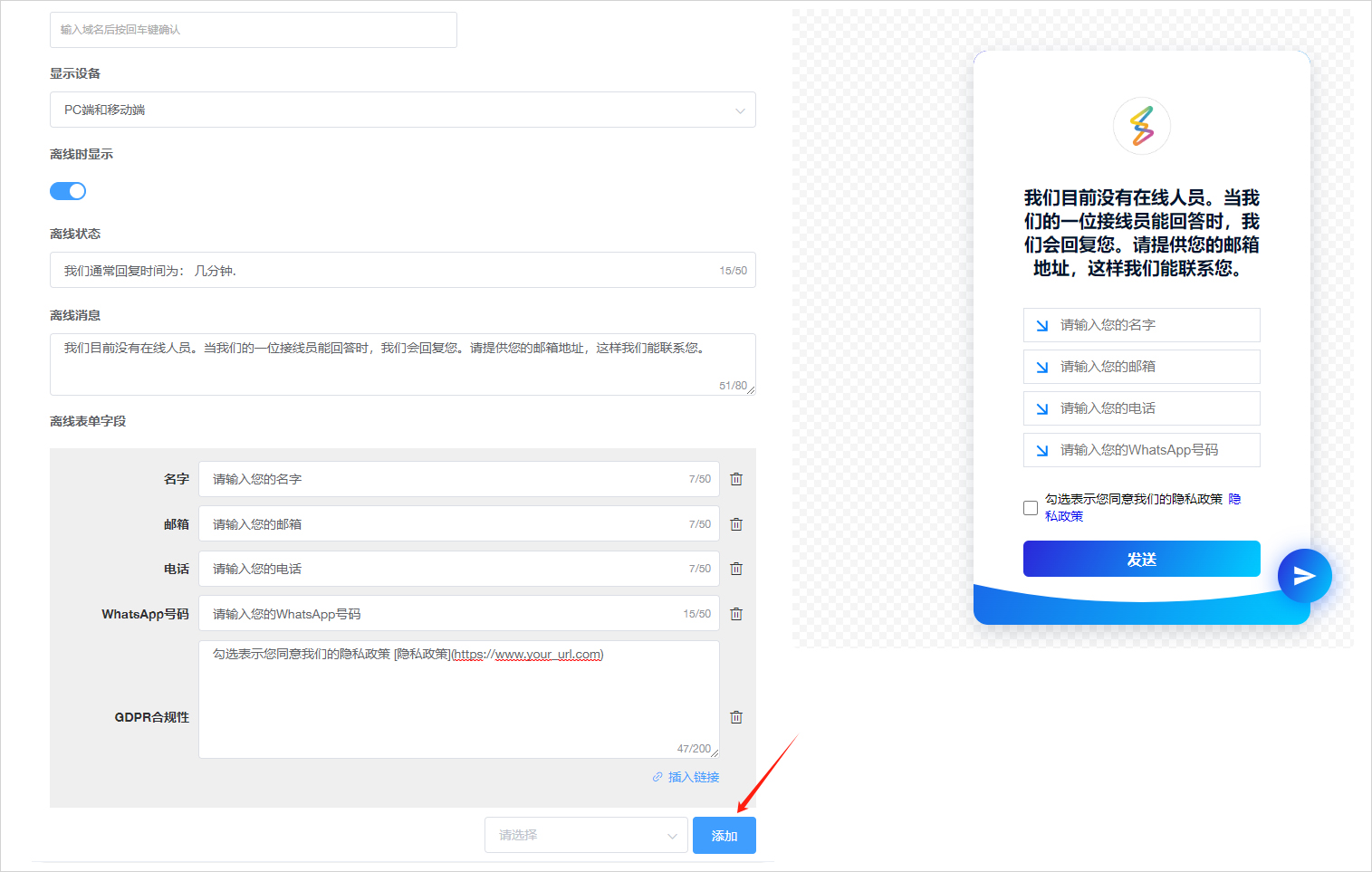The image size is (1372, 872).
Task: Click the offline message heading in preview
Action: coord(1142,233)
